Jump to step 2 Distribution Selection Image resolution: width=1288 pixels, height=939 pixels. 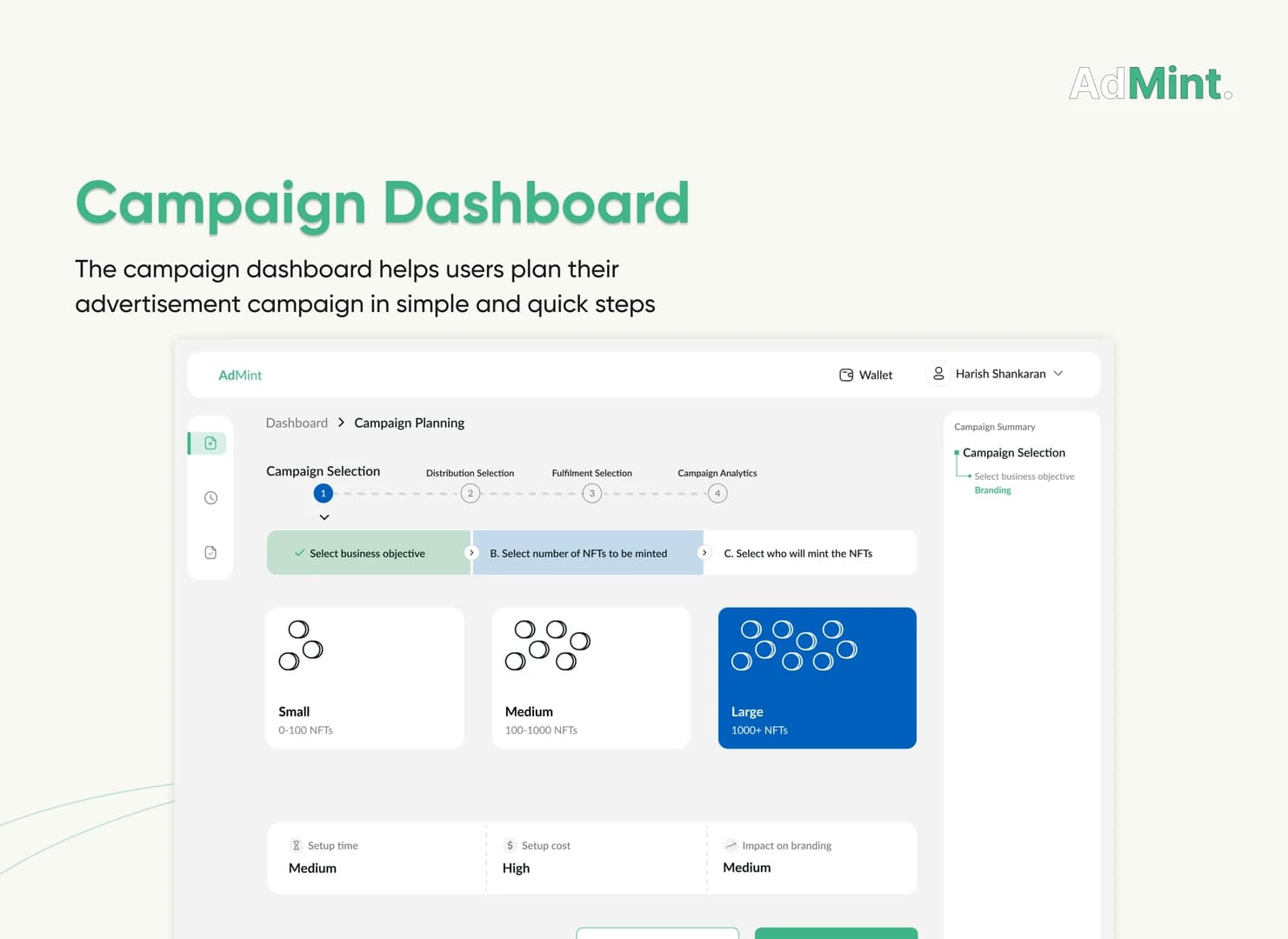coord(470,493)
